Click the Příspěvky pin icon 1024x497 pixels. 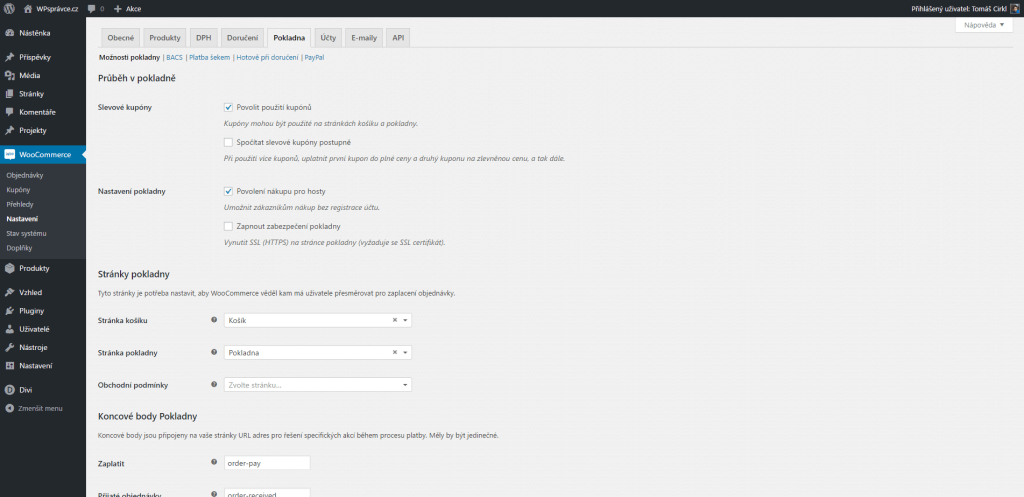click(9, 57)
